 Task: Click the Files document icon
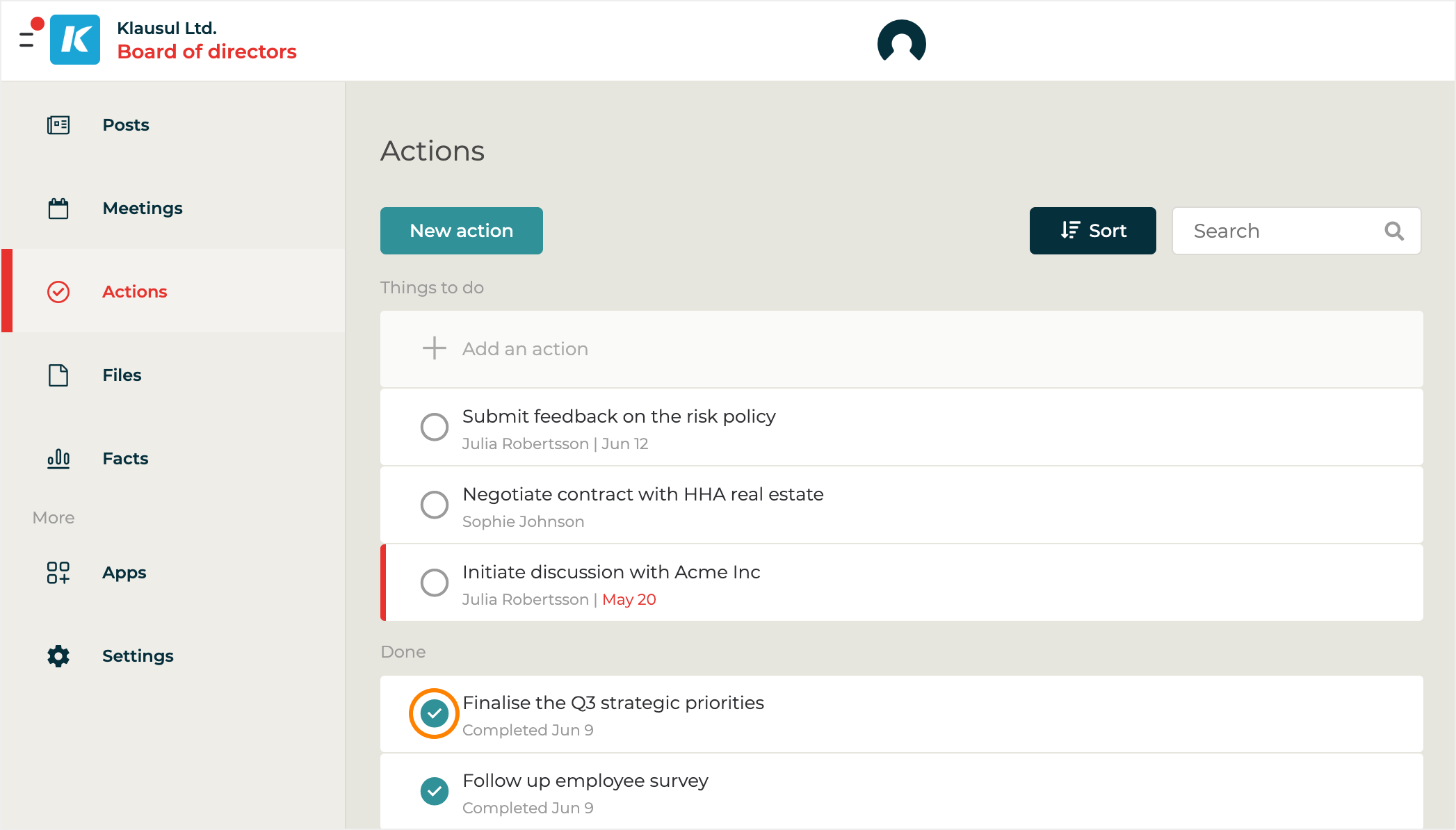click(x=58, y=375)
